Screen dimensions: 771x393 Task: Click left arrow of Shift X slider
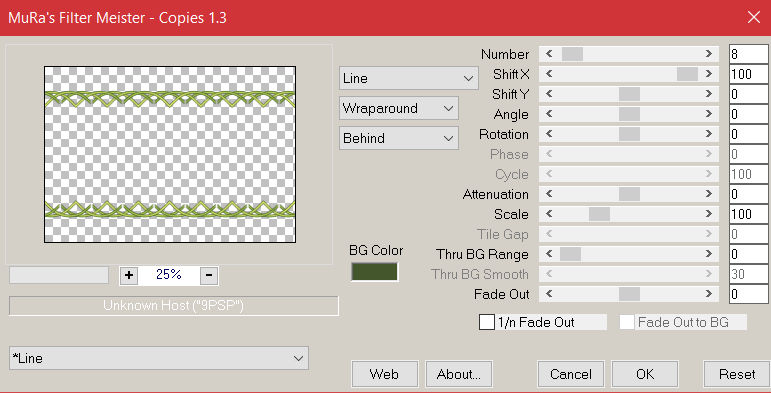click(x=549, y=74)
